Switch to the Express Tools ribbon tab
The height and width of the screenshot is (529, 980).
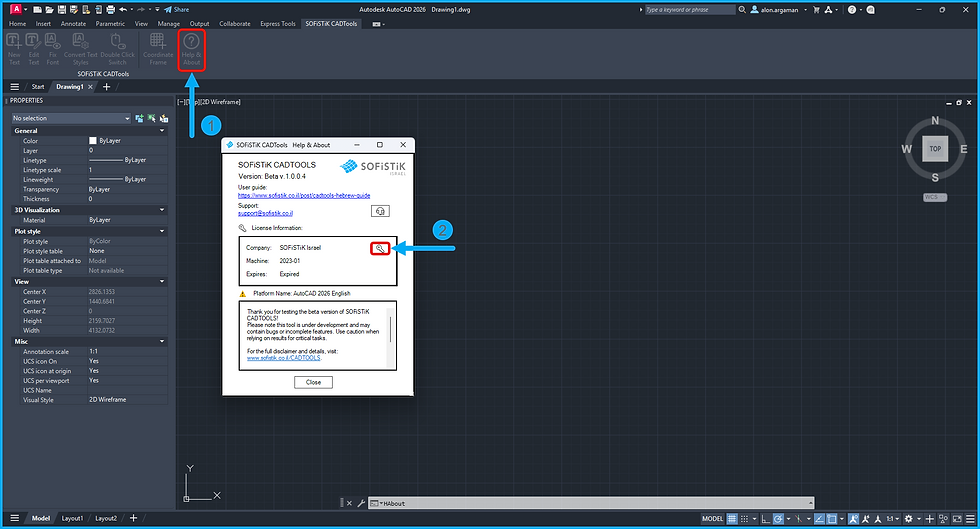[x=278, y=24]
